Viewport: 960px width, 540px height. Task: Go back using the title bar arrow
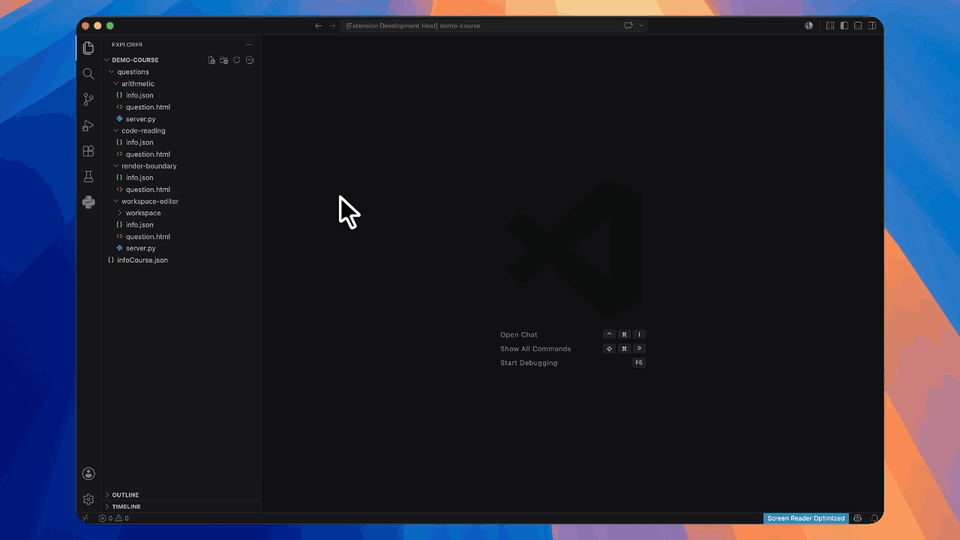point(318,26)
